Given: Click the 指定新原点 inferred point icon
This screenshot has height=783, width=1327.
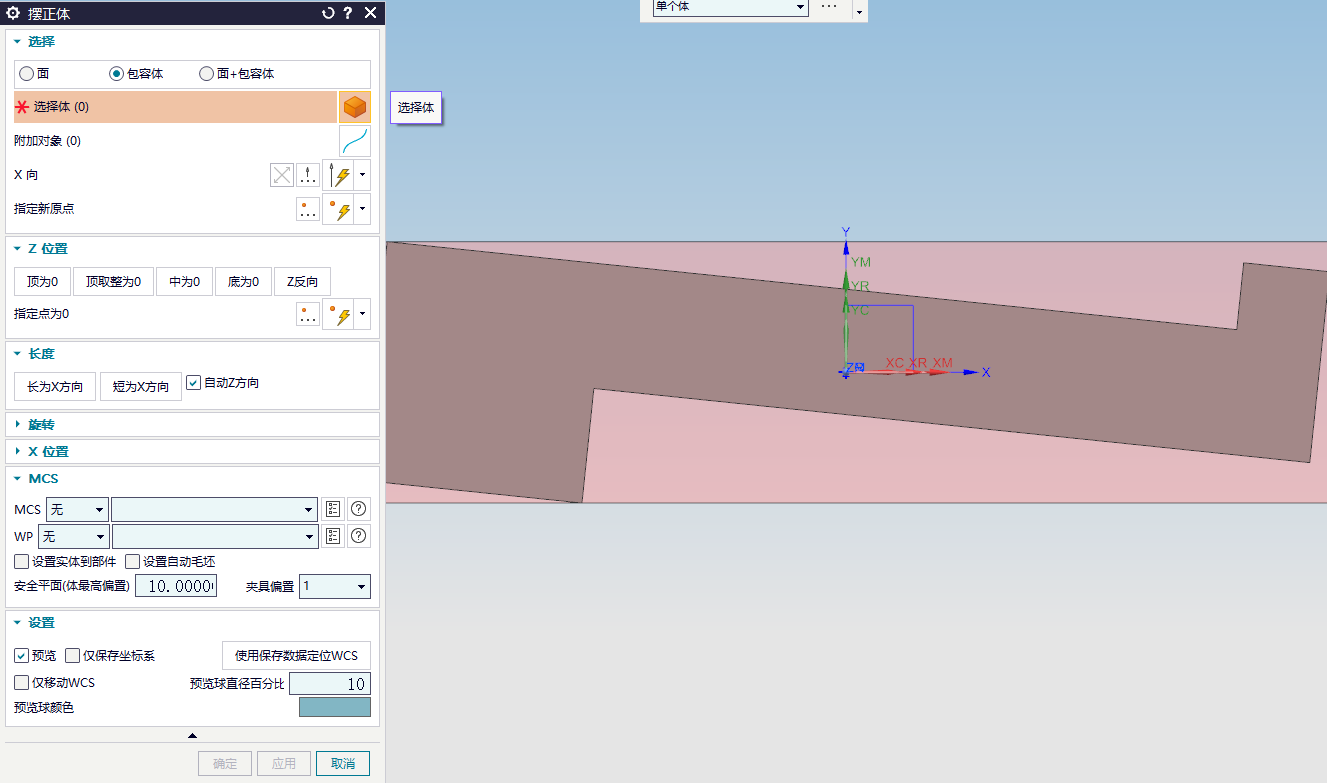Looking at the screenshot, I should [338, 210].
